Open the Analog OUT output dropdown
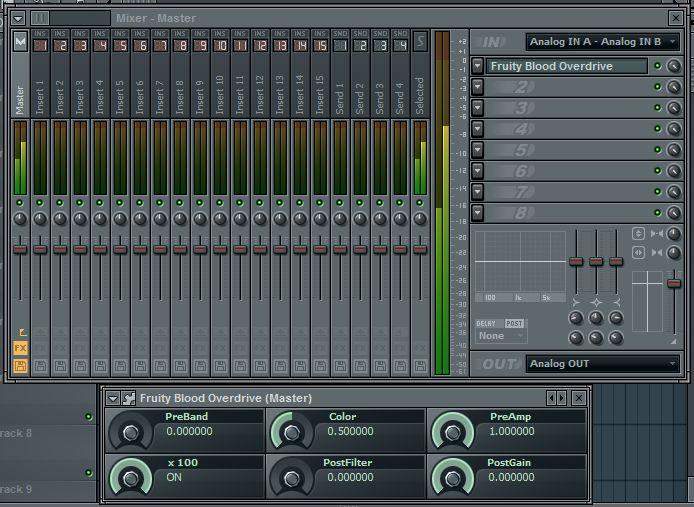The height and width of the screenshot is (507, 694). pos(602,364)
